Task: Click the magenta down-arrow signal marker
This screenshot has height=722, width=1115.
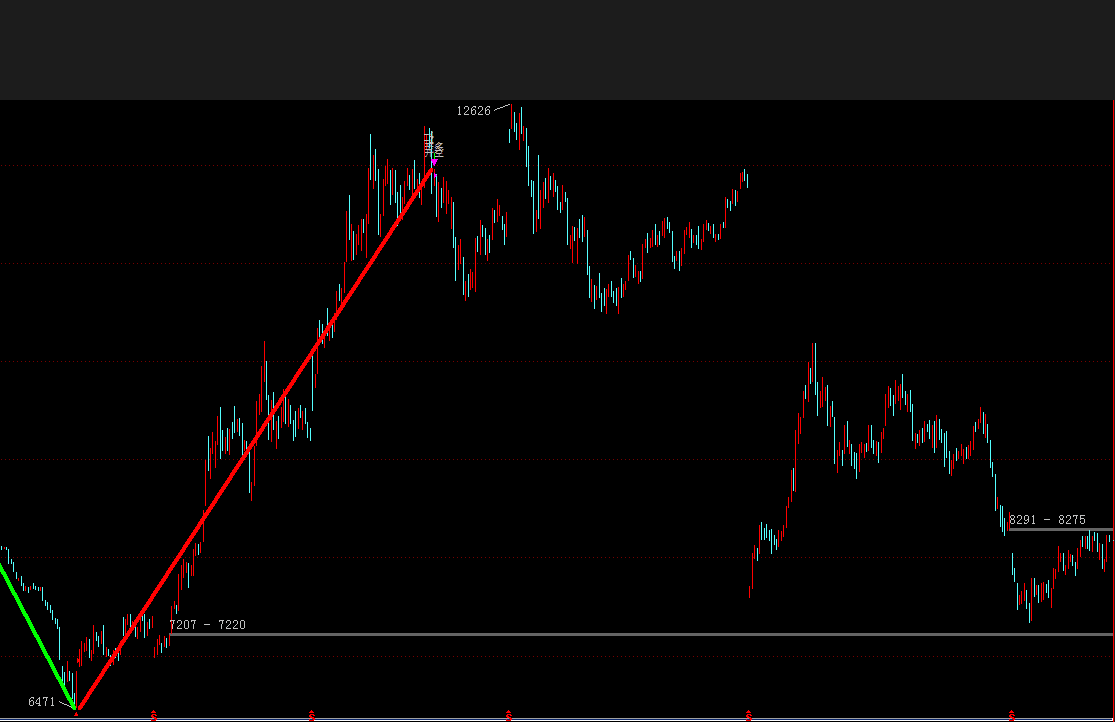Action: 434,161
